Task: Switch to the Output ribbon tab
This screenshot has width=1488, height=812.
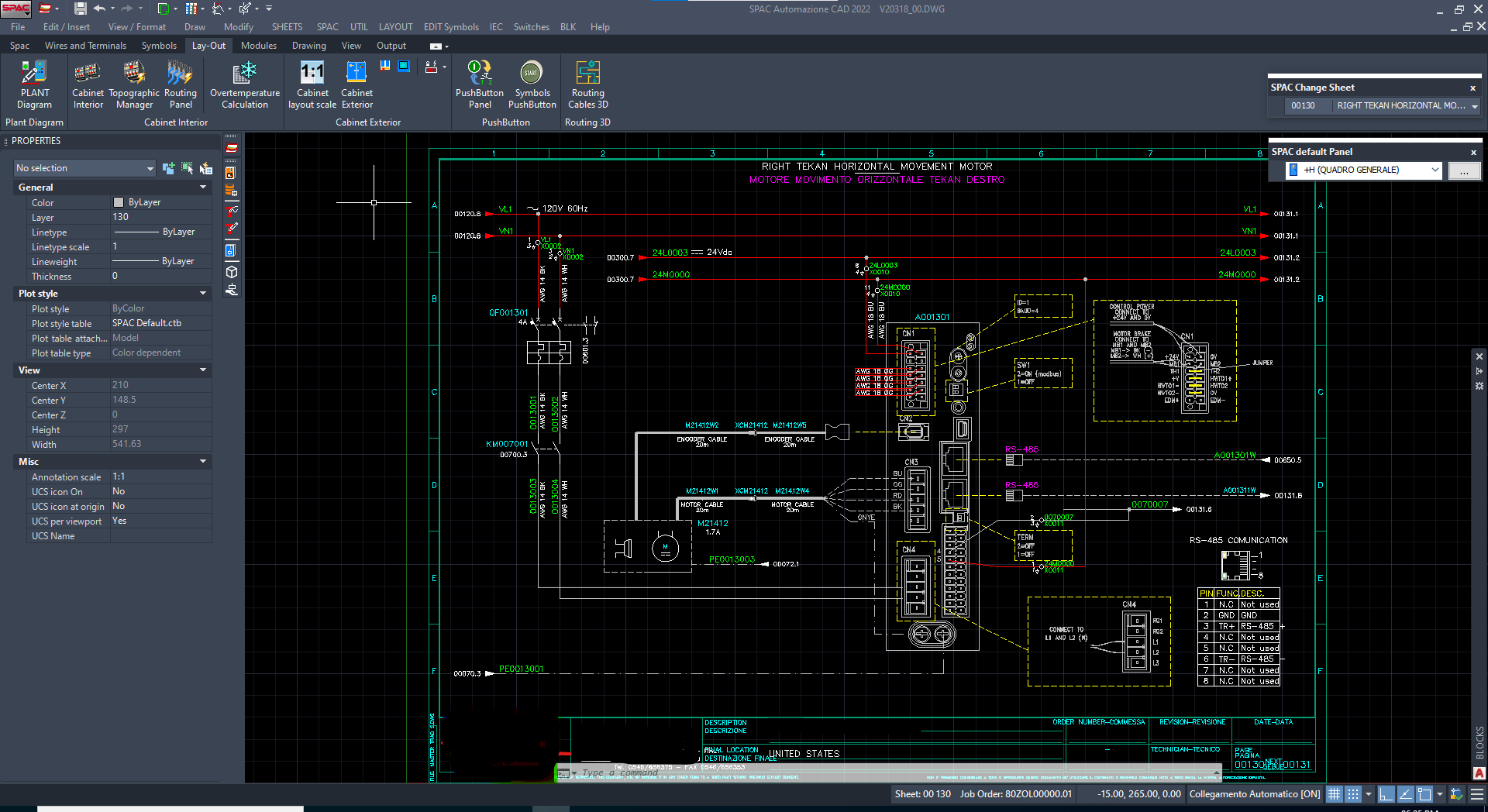Action: tap(391, 46)
